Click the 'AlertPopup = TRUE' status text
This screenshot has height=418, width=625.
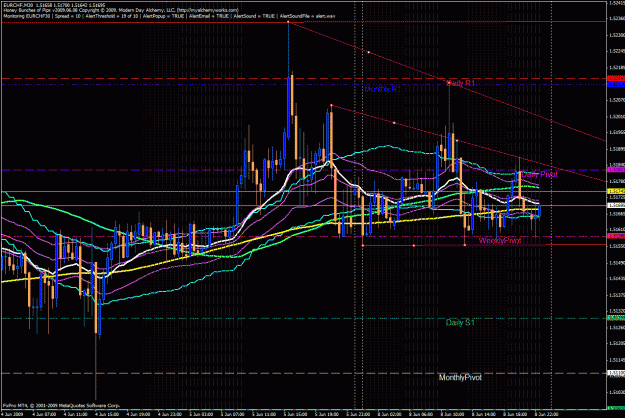coord(163,16)
